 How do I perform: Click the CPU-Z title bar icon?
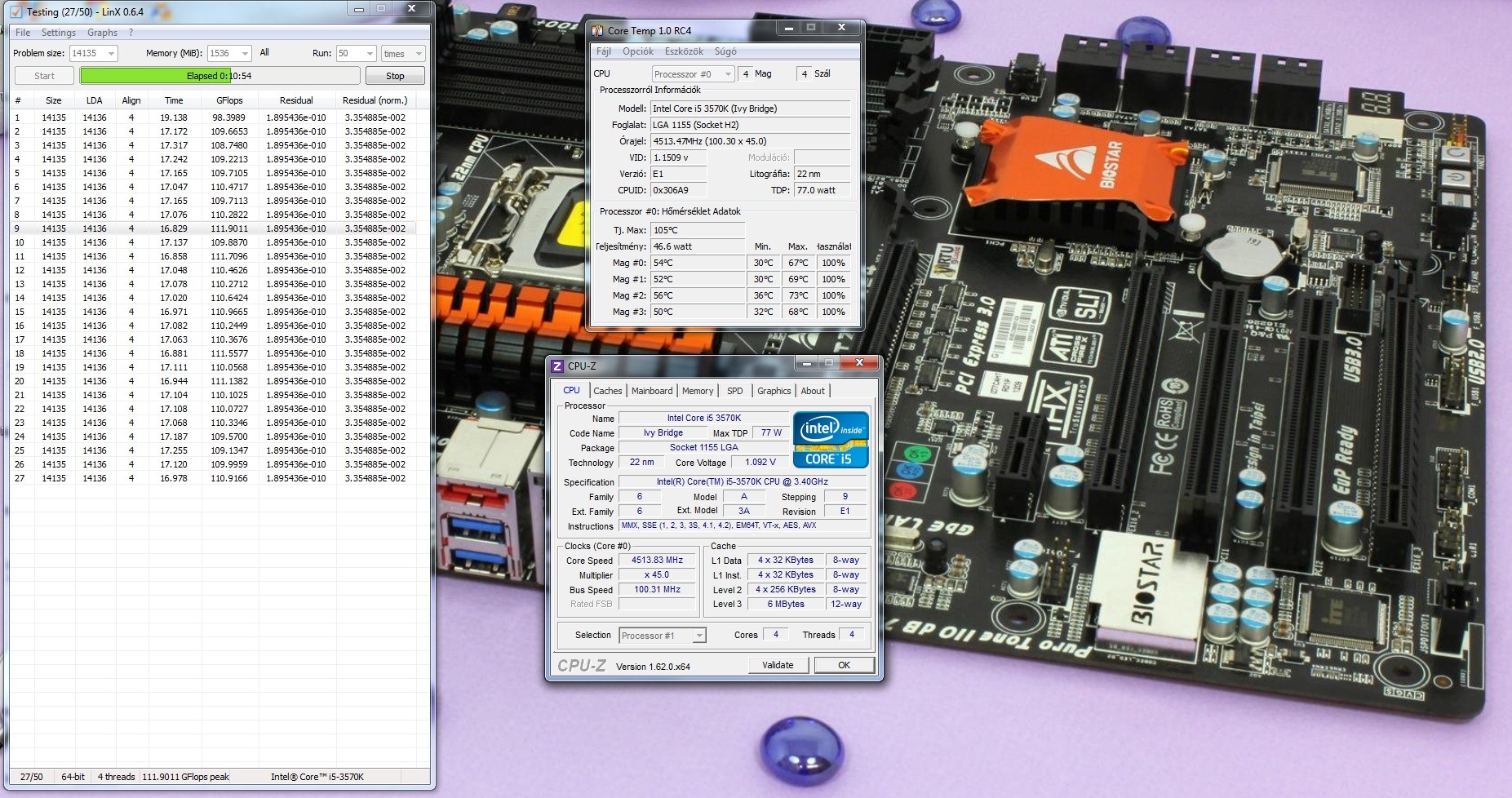coord(557,366)
